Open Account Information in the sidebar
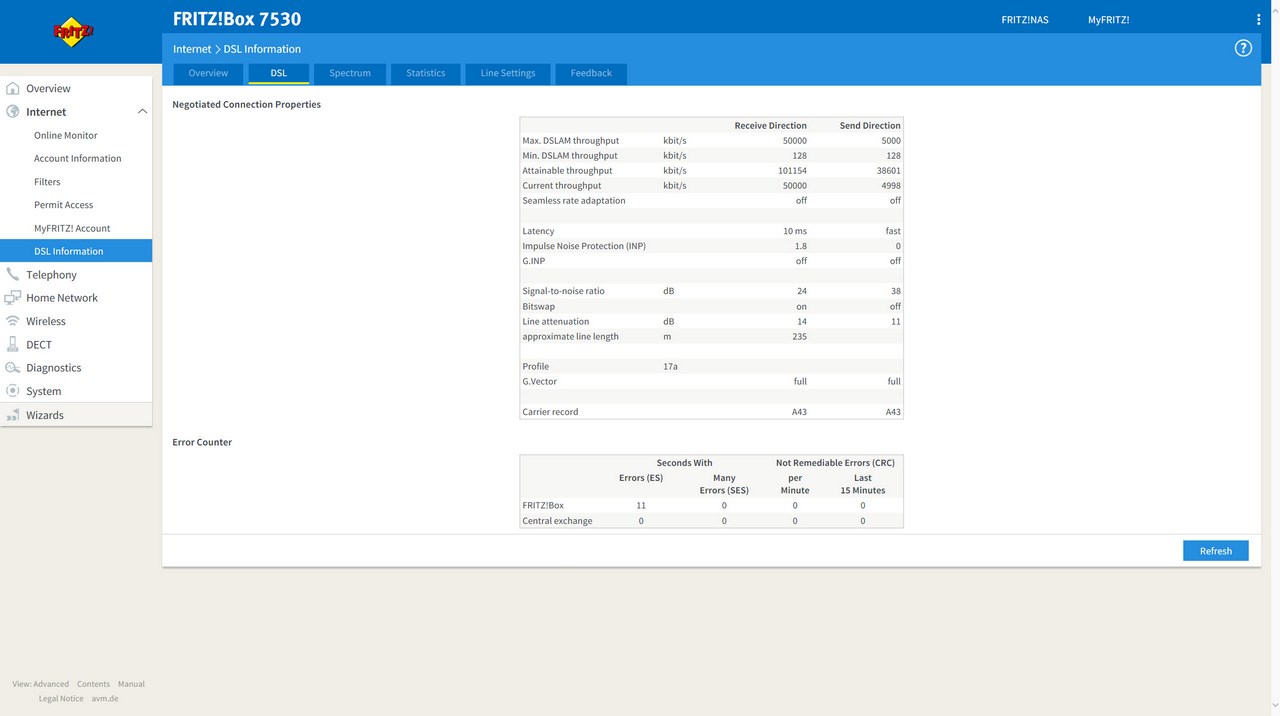 [x=76, y=158]
